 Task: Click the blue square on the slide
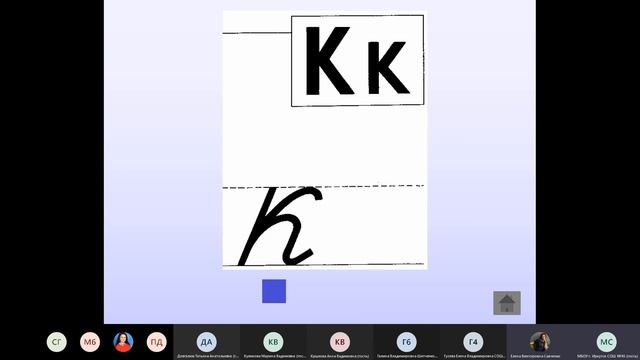coord(274,291)
